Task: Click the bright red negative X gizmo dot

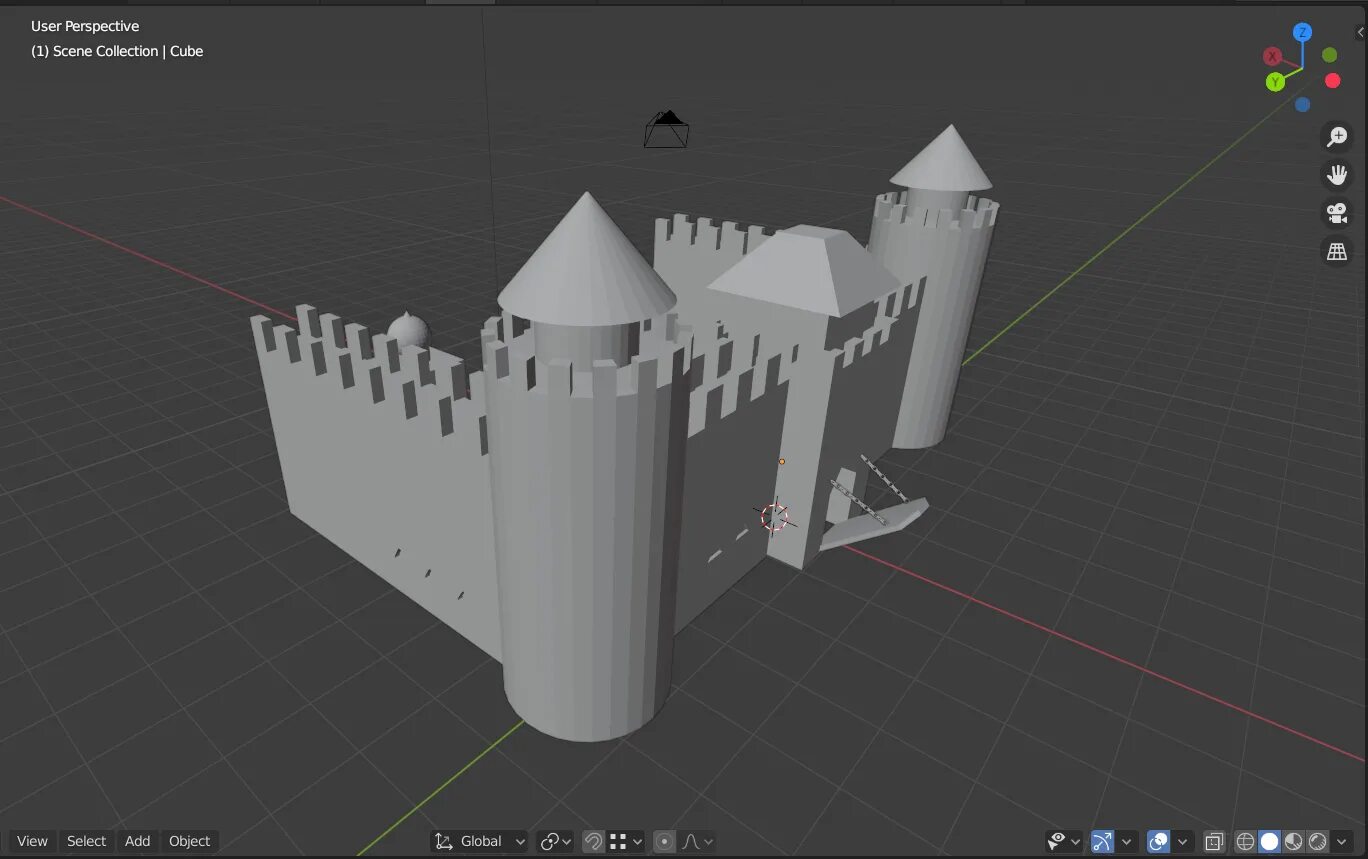Action: [x=1332, y=80]
